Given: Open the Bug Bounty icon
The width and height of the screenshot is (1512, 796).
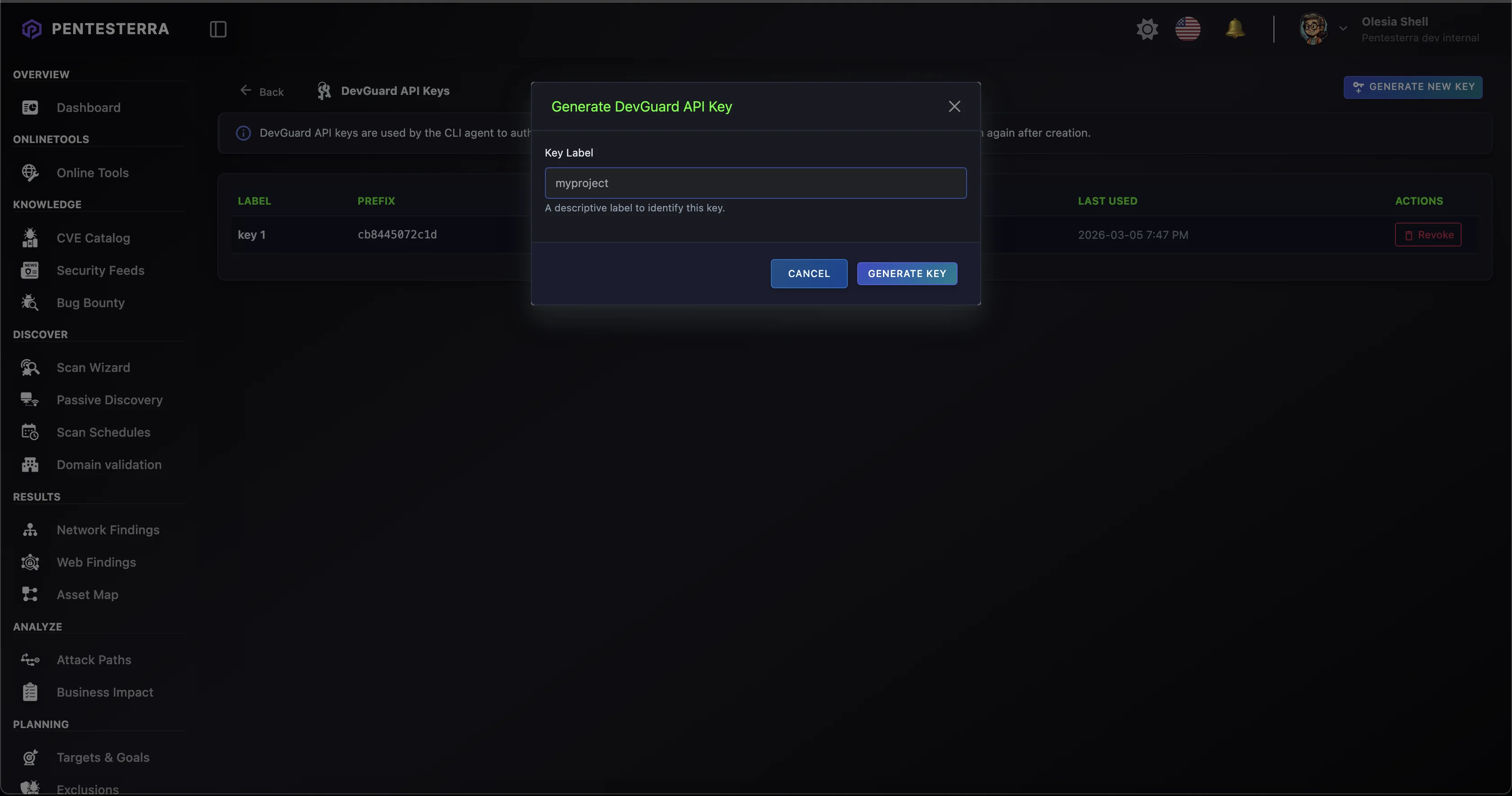Looking at the screenshot, I should tap(30, 303).
